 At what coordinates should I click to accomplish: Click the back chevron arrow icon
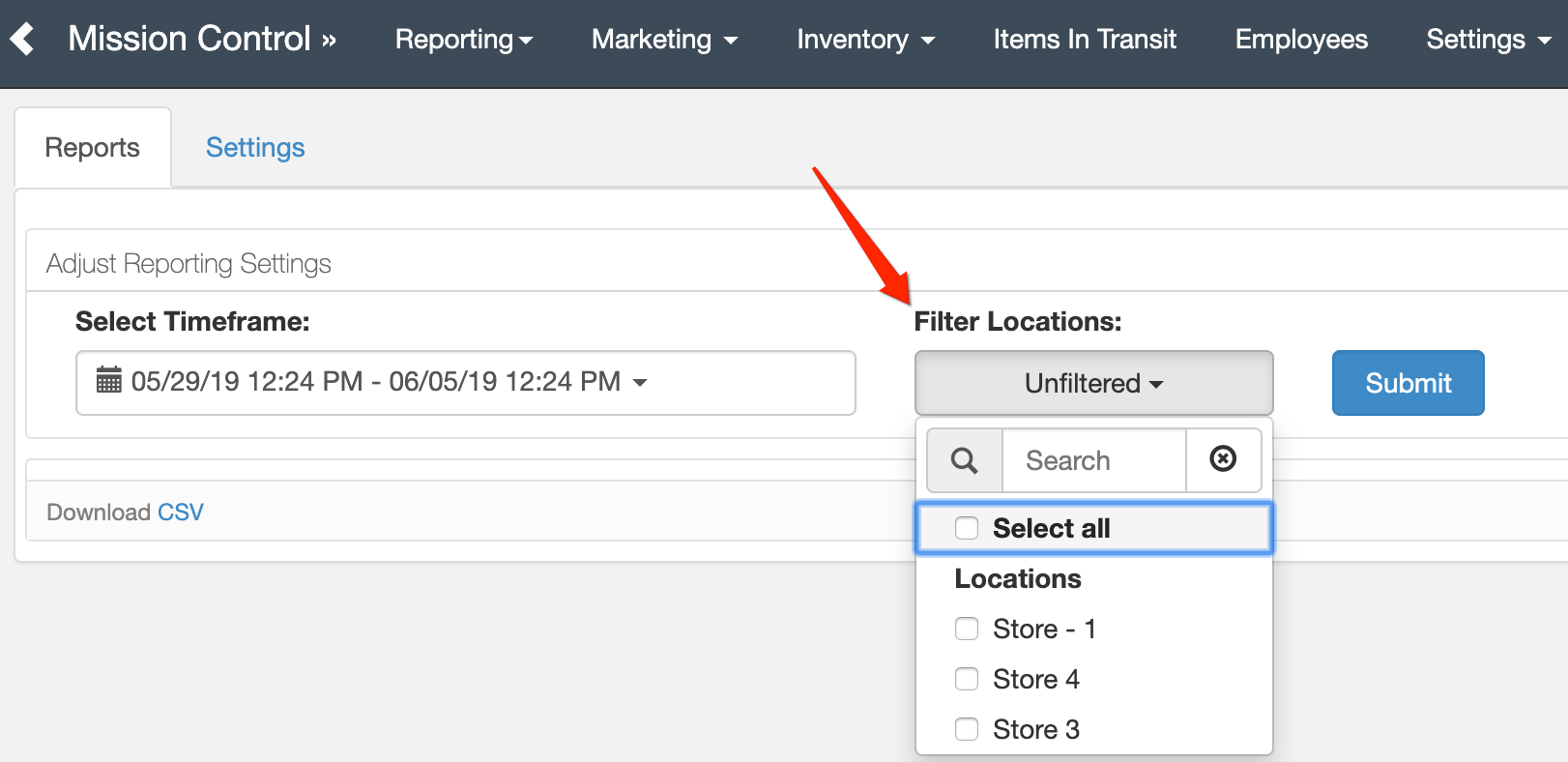[x=22, y=39]
